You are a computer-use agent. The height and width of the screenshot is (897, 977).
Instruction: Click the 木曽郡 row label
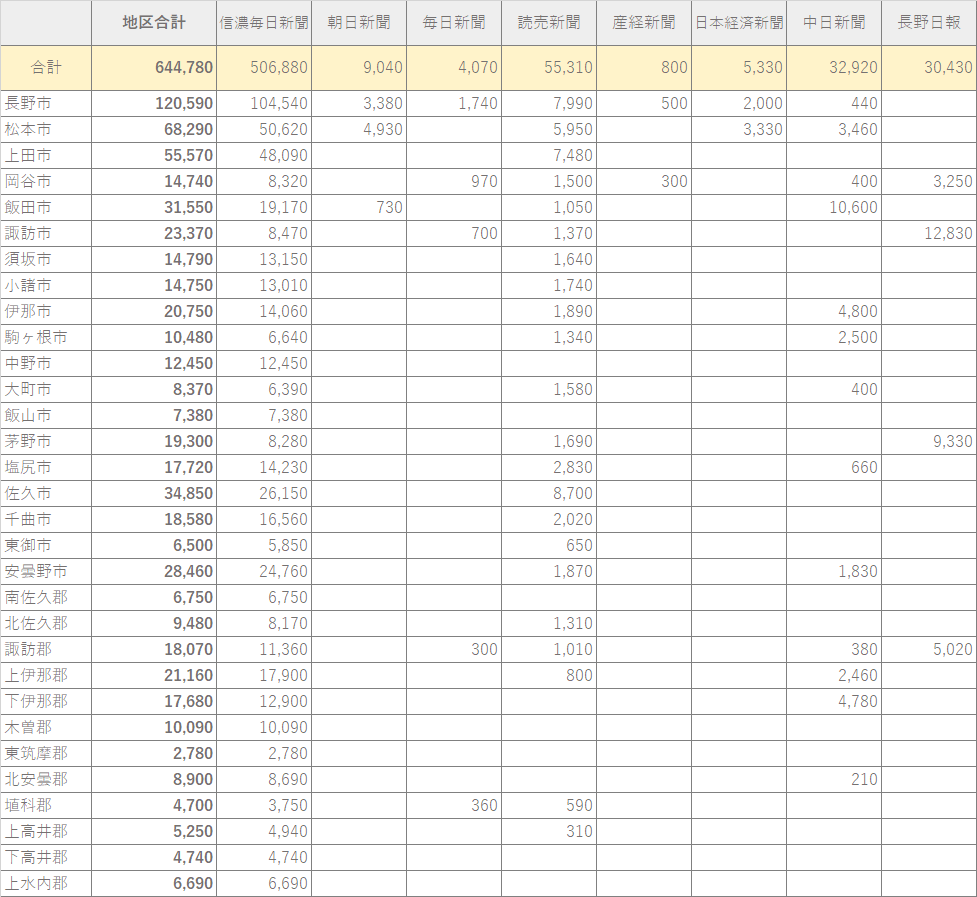click(x=46, y=727)
